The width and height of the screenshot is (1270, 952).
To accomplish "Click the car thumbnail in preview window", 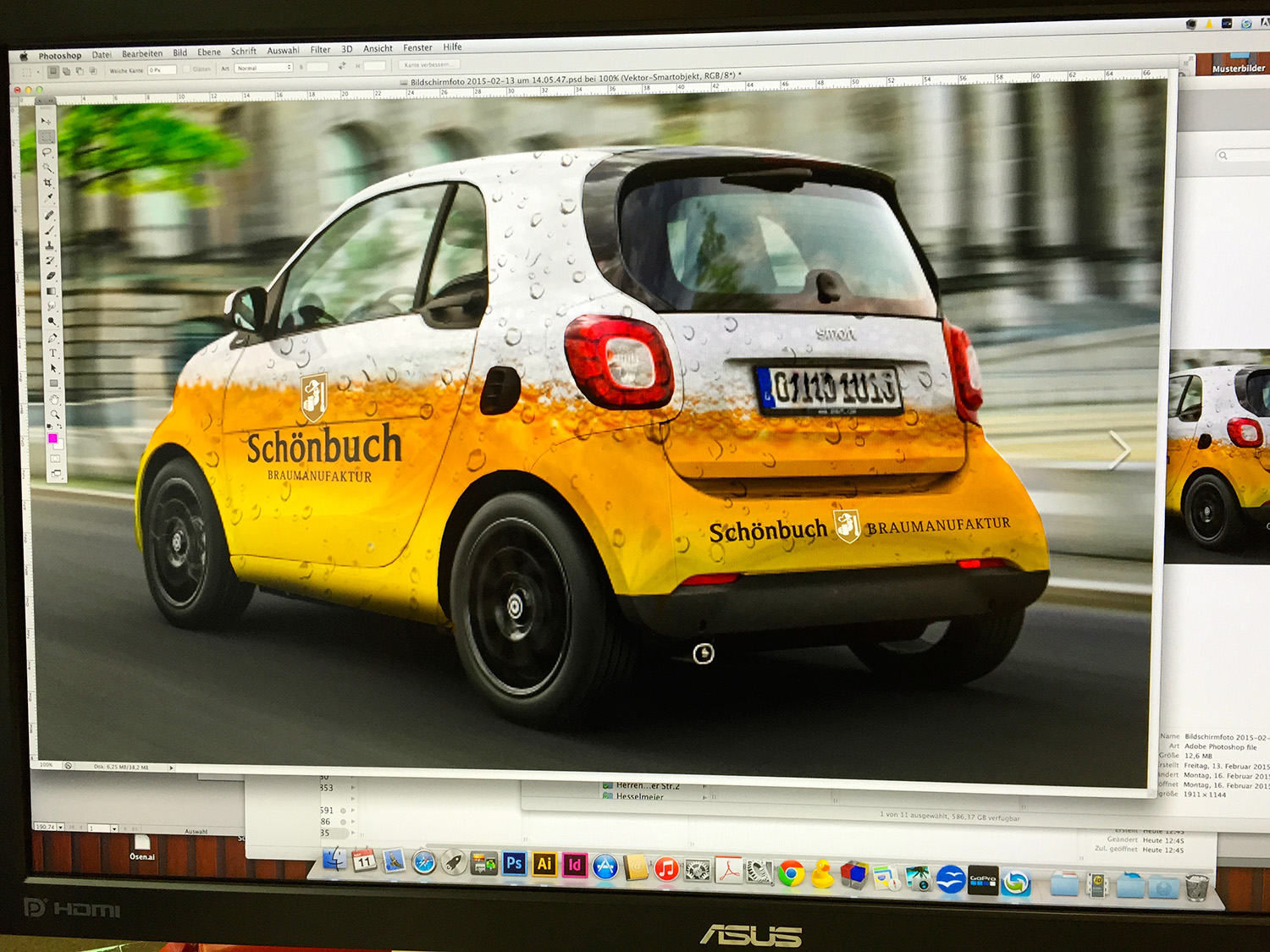I will click(1218, 457).
